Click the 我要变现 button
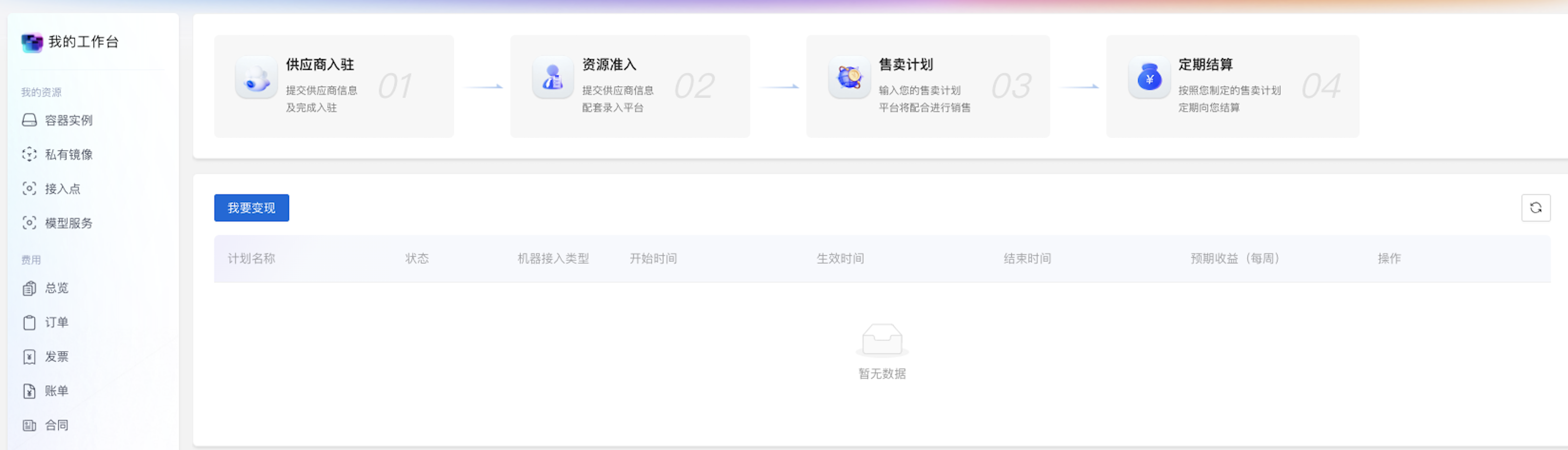This screenshot has height=450, width=1568. [x=251, y=208]
